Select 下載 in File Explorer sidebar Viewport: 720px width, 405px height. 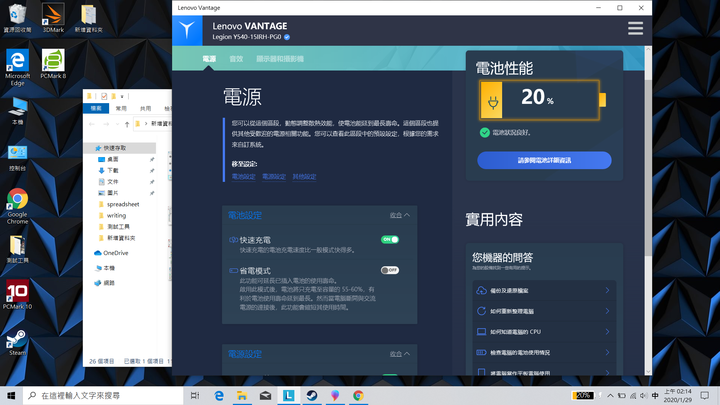[x=113, y=170]
